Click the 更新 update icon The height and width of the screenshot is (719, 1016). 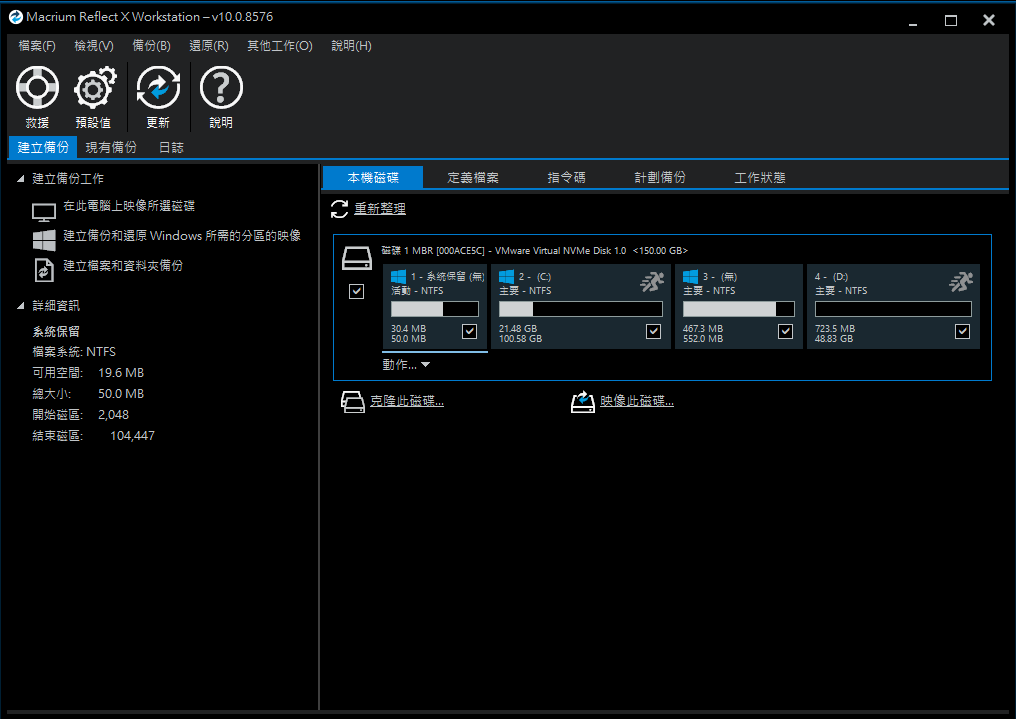[x=158, y=87]
